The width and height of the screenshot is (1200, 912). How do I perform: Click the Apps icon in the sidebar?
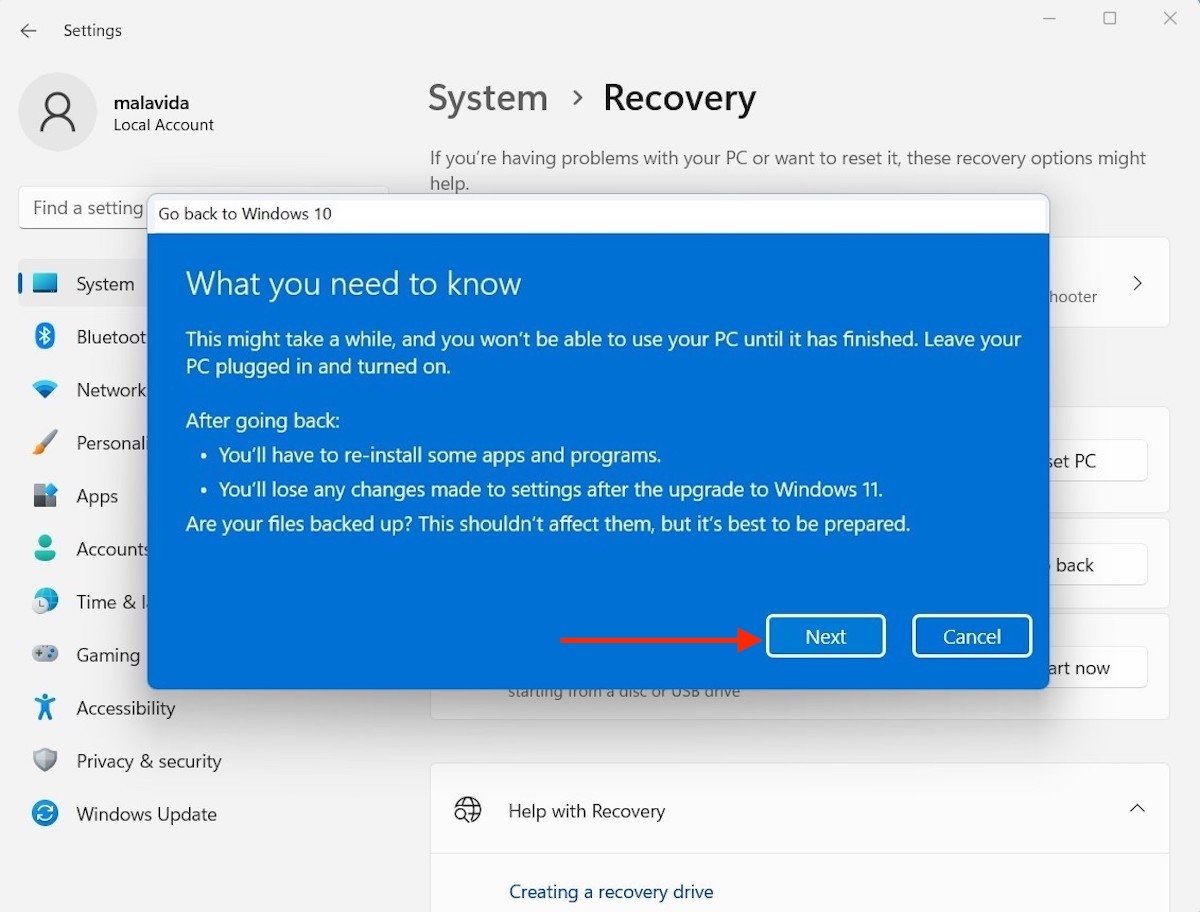(x=45, y=496)
